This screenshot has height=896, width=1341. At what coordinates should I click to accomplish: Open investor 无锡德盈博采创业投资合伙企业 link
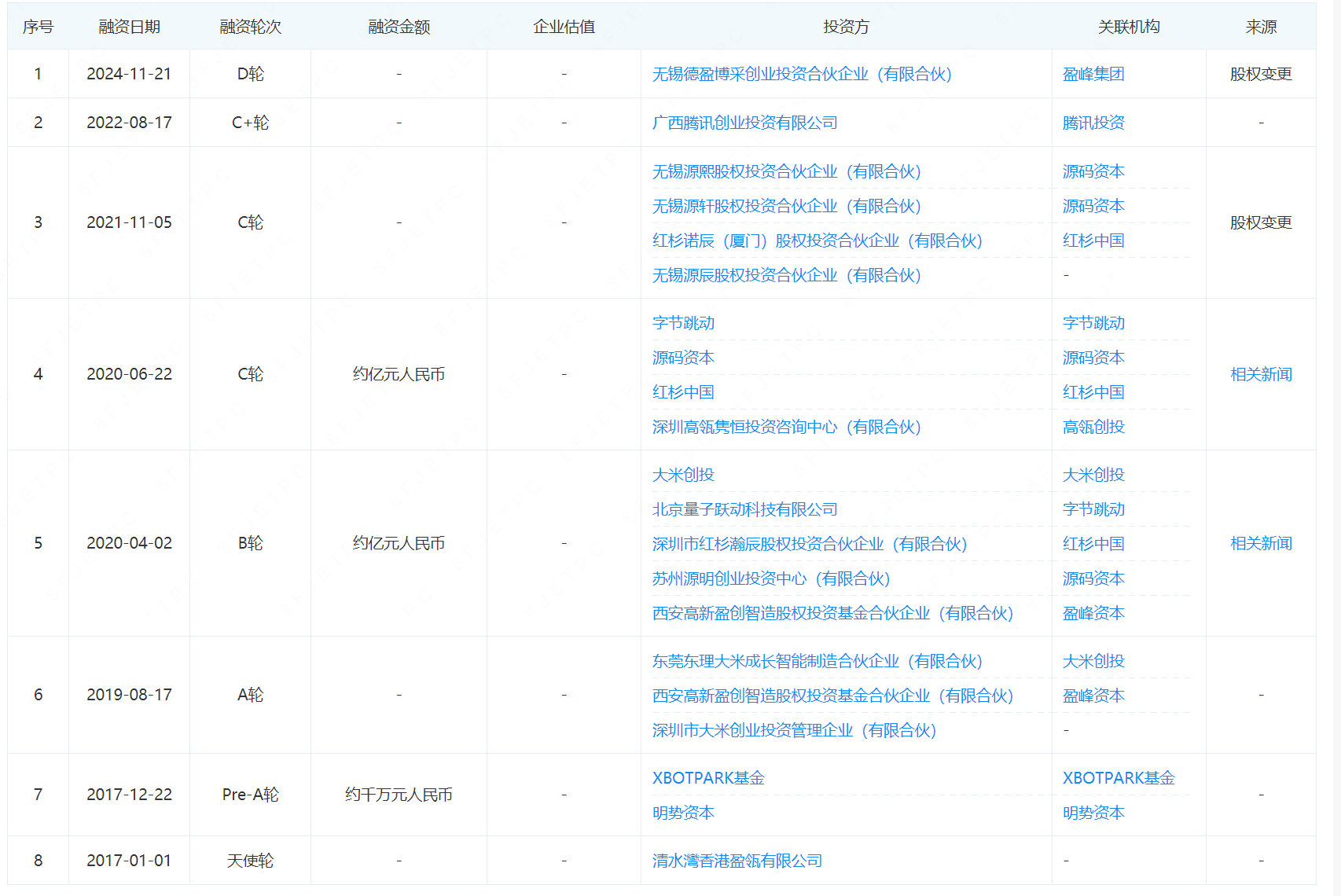point(802,74)
